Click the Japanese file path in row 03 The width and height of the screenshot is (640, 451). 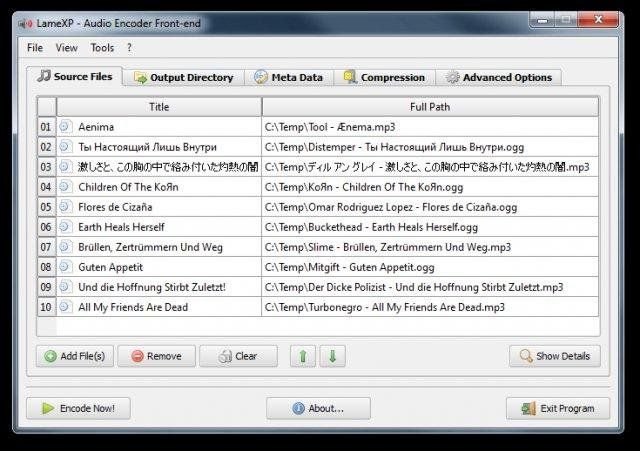(x=430, y=167)
